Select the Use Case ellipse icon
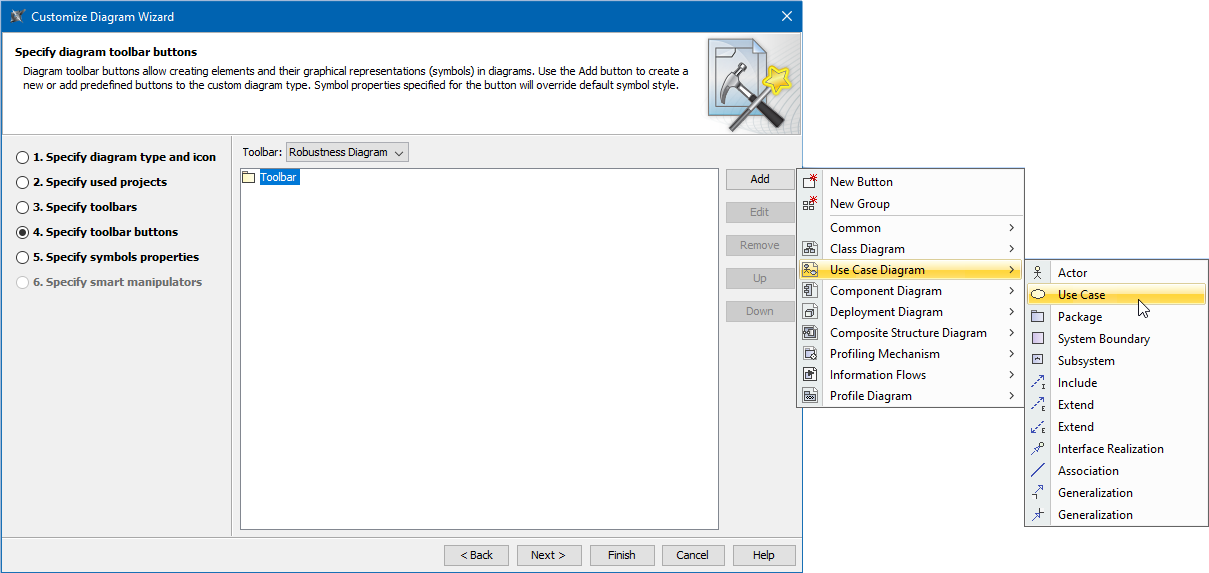Viewport: 1209px width, 573px height. pyautogui.click(x=1038, y=295)
